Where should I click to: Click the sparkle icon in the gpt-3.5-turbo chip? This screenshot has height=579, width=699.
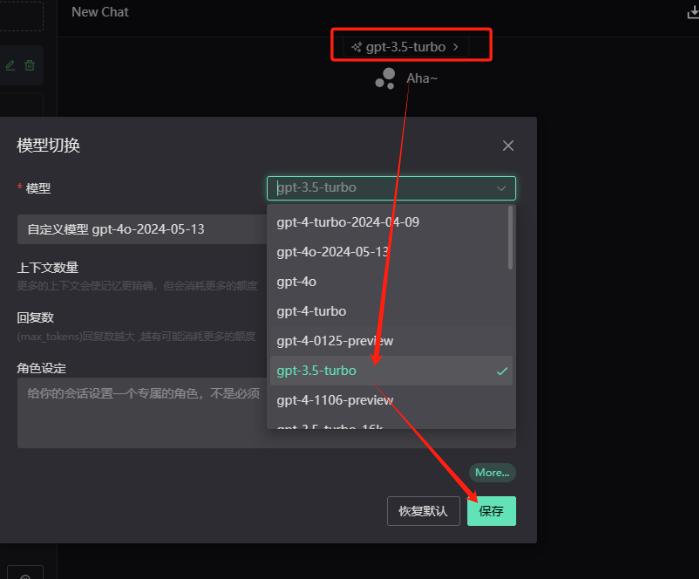[x=356, y=47]
